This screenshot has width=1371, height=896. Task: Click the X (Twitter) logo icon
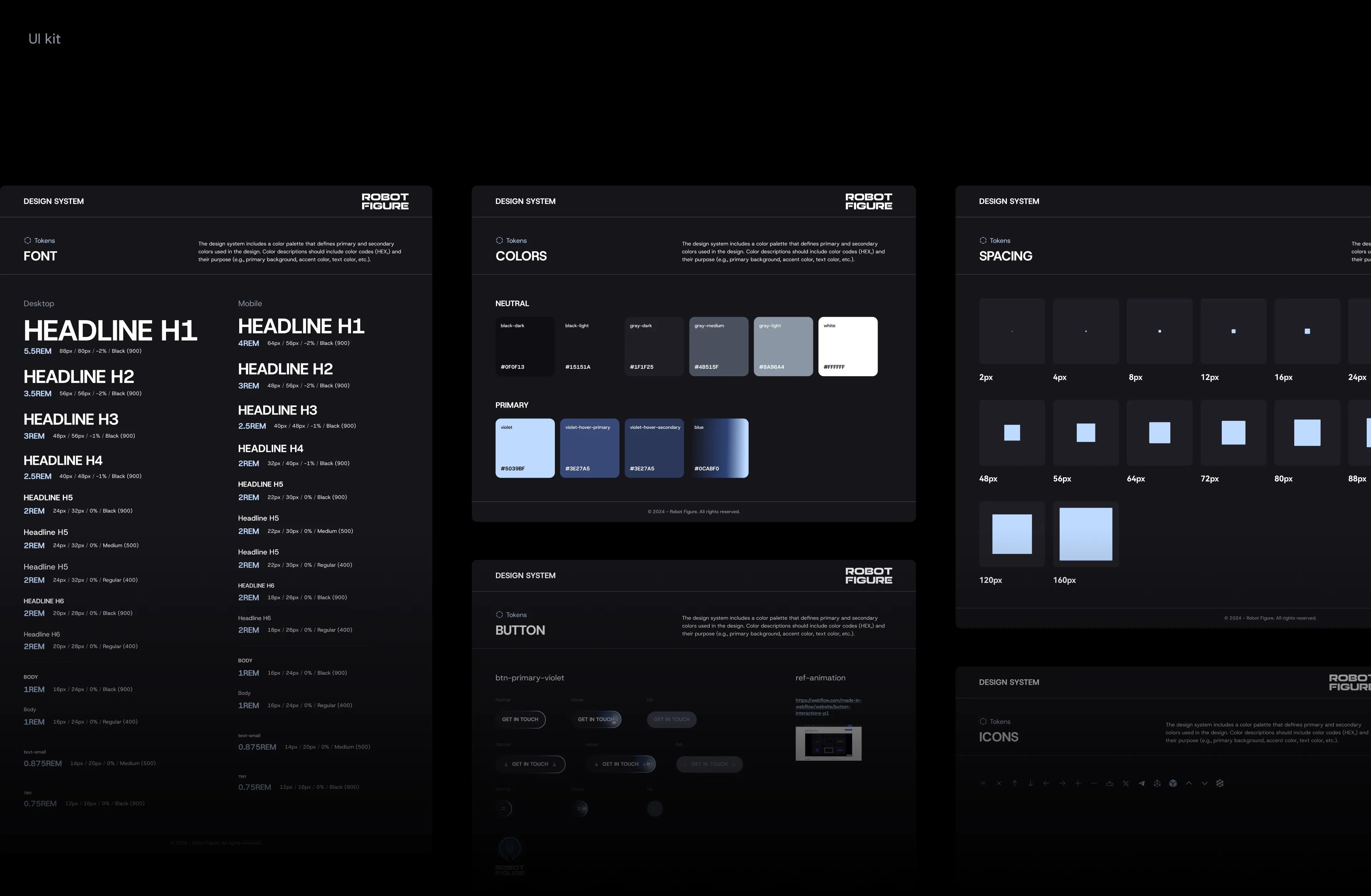pos(1126,783)
